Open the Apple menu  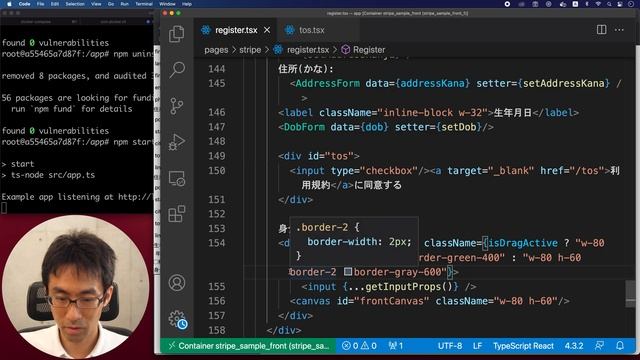[8, 4]
